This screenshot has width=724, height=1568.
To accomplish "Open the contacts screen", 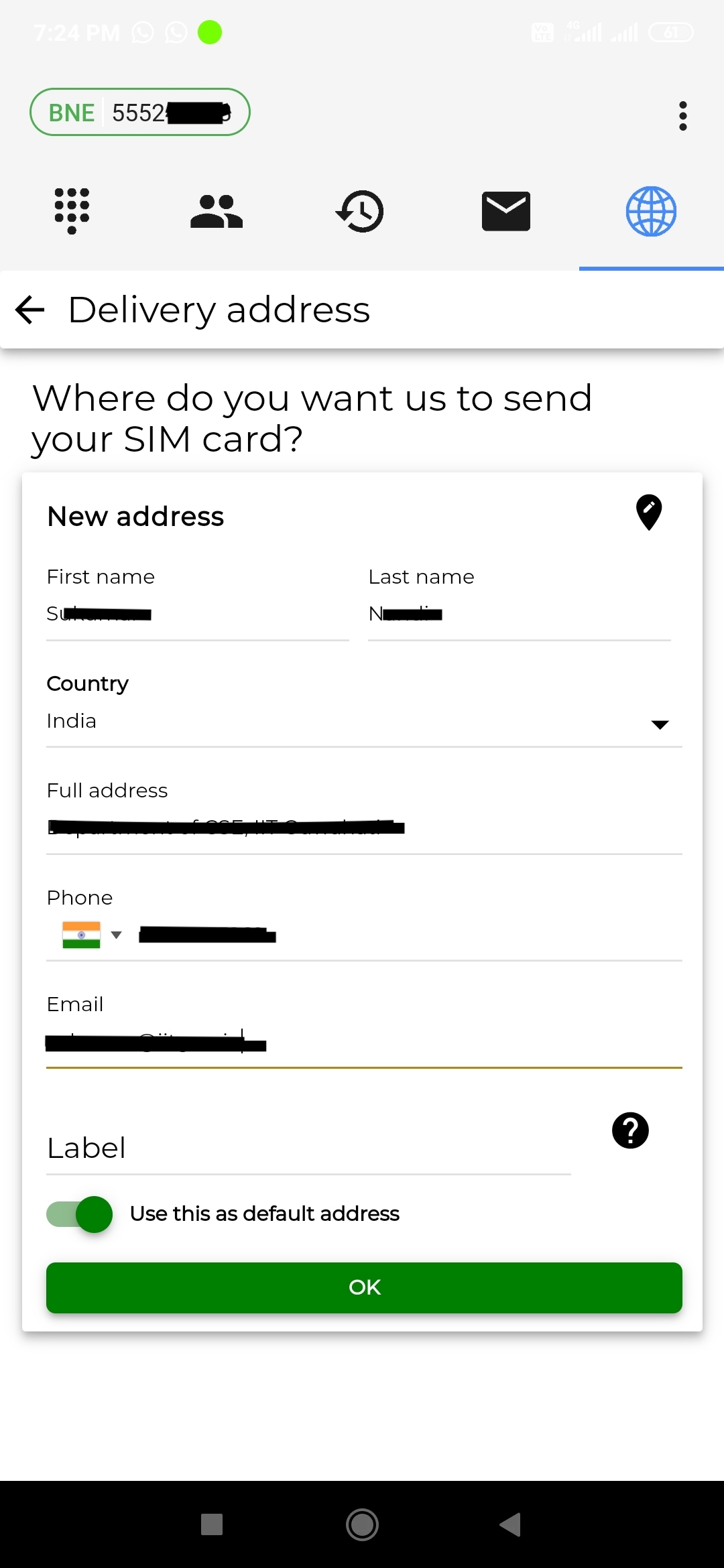I will (216, 210).
